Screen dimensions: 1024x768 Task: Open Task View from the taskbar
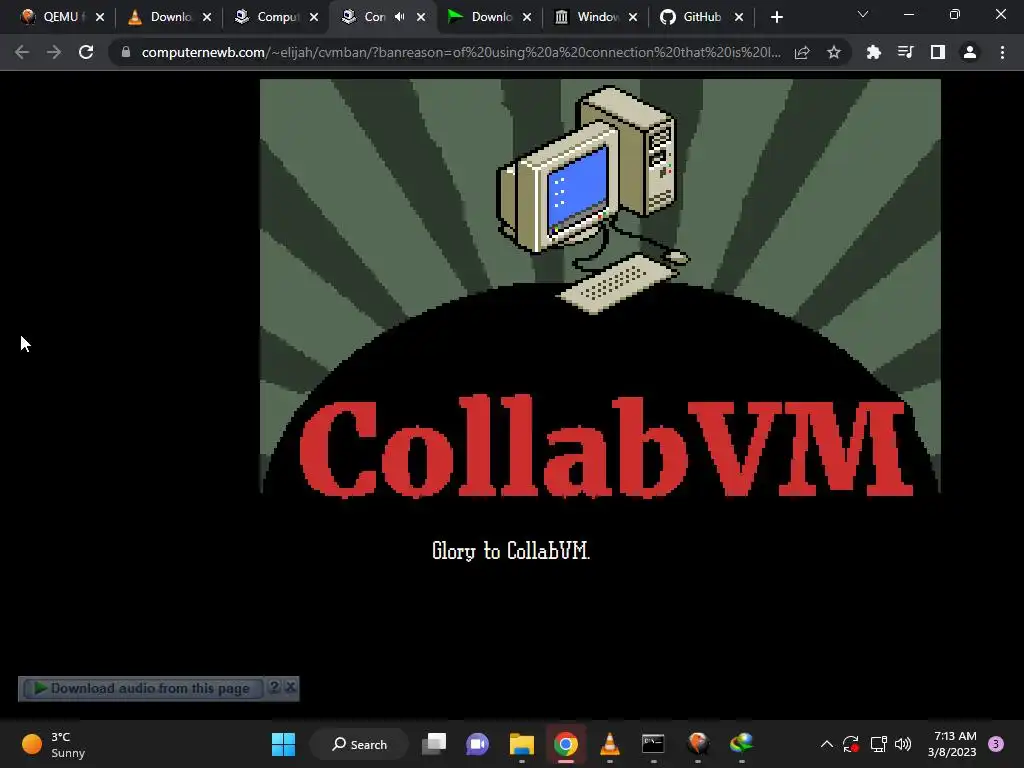(x=434, y=744)
